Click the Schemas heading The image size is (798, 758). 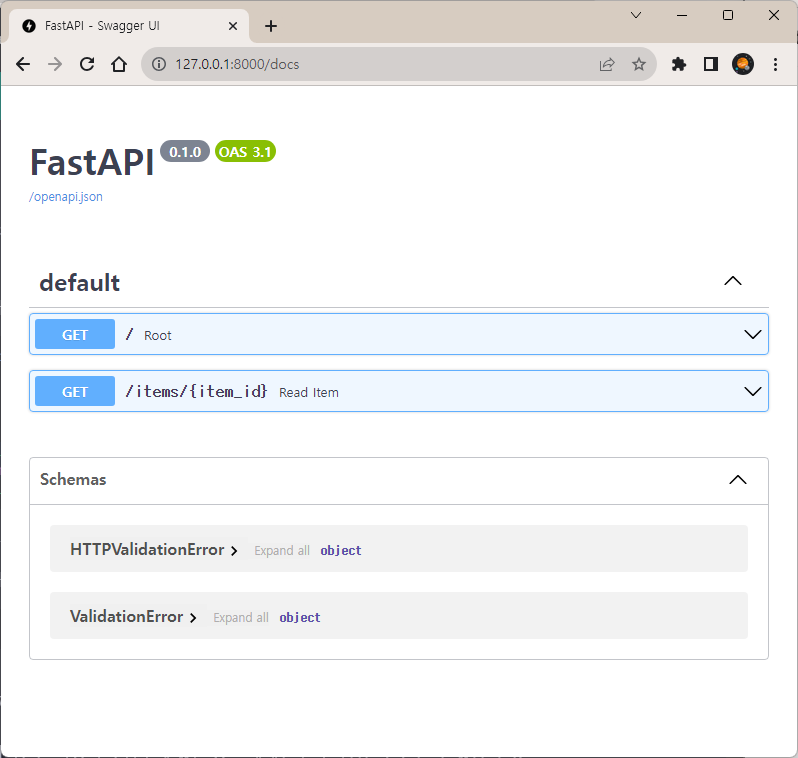click(x=73, y=480)
